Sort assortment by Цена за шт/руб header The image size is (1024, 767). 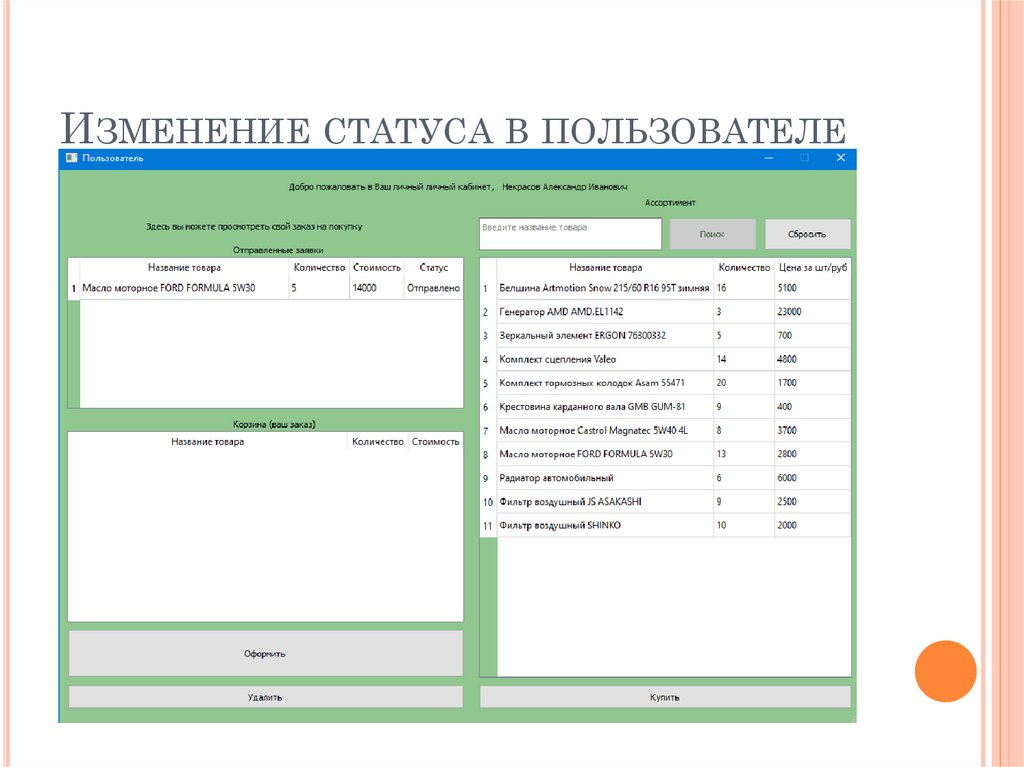point(812,268)
